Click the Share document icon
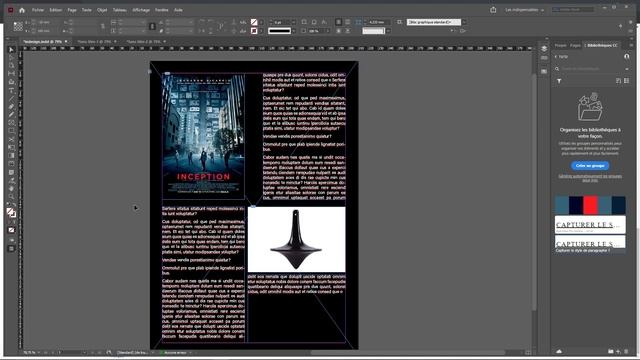The width and height of the screenshot is (640, 360). 493,10
